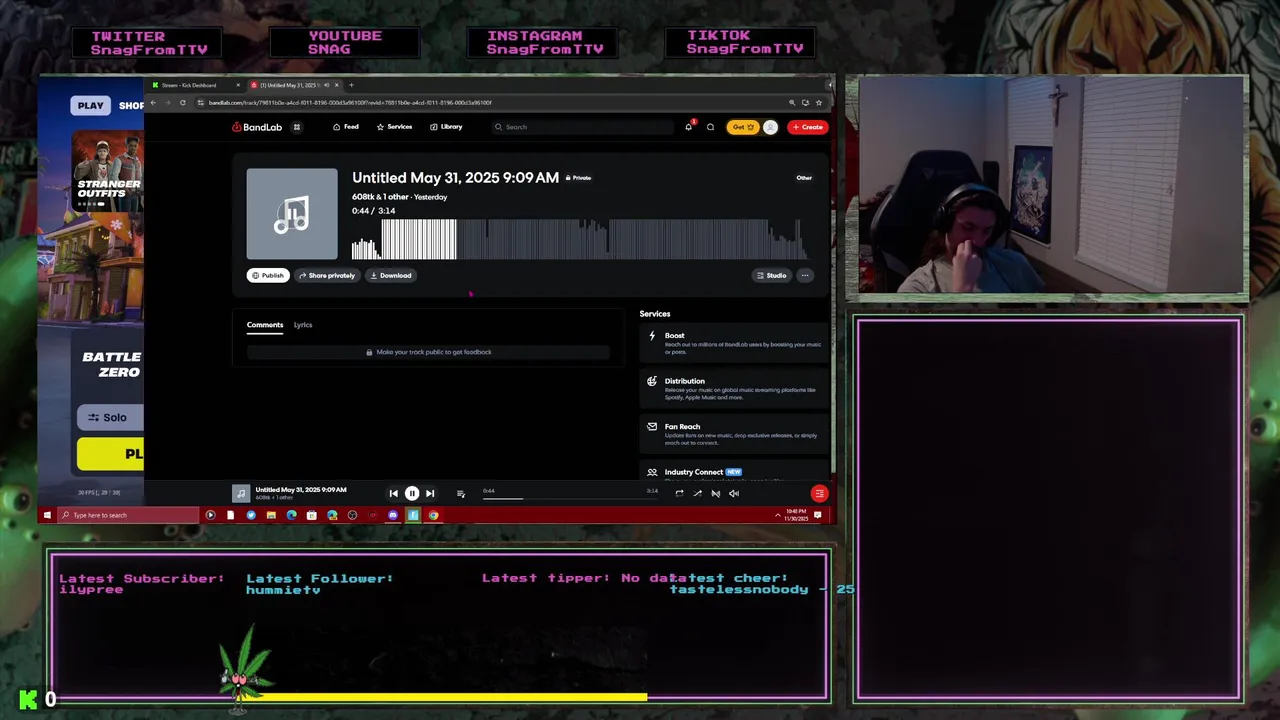
Task: Click the Windows taskbar search box
Action: click(128, 515)
